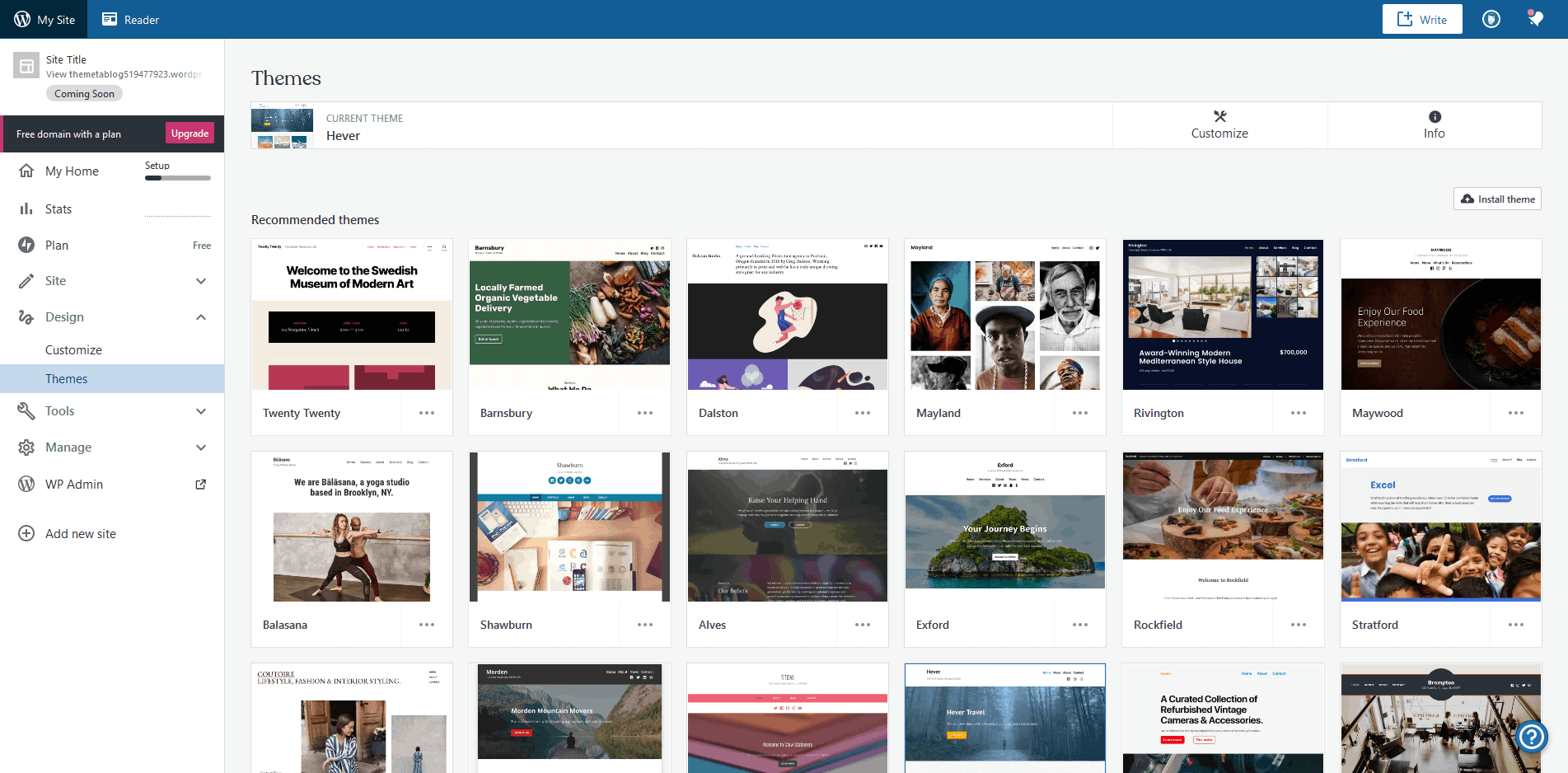Open My Site from the top bar

coord(44,18)
